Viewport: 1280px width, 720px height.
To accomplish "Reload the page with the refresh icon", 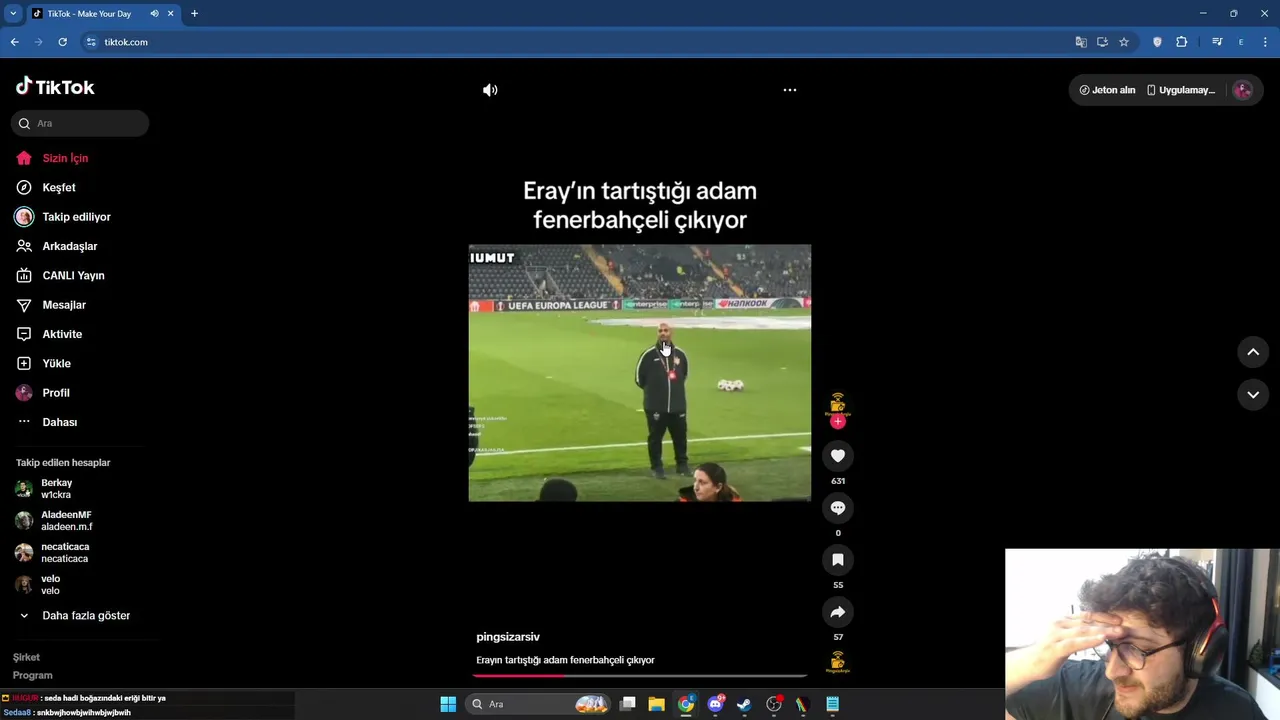I will (x=62, y=42).
